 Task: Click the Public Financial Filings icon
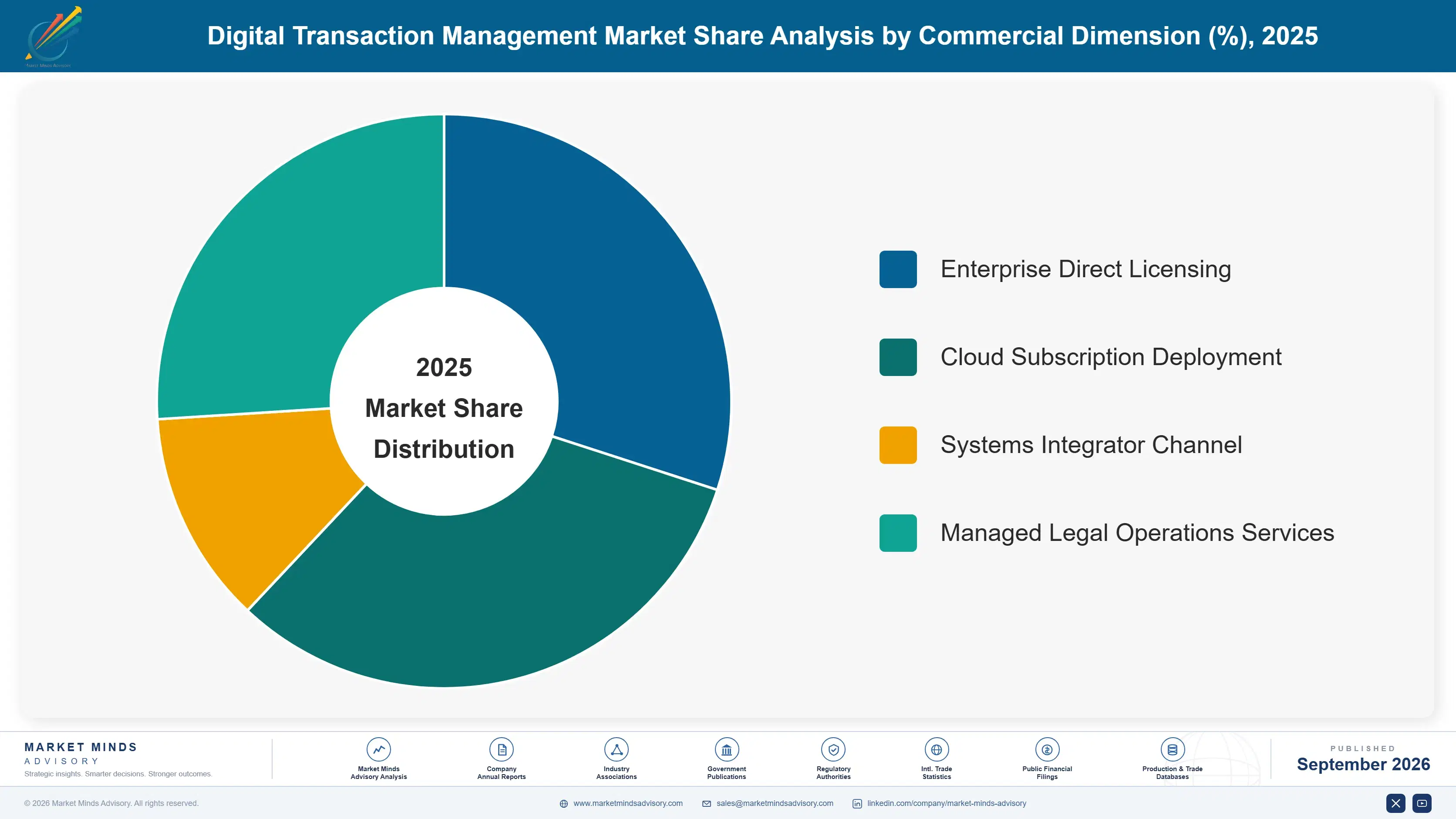point(1047,749)
